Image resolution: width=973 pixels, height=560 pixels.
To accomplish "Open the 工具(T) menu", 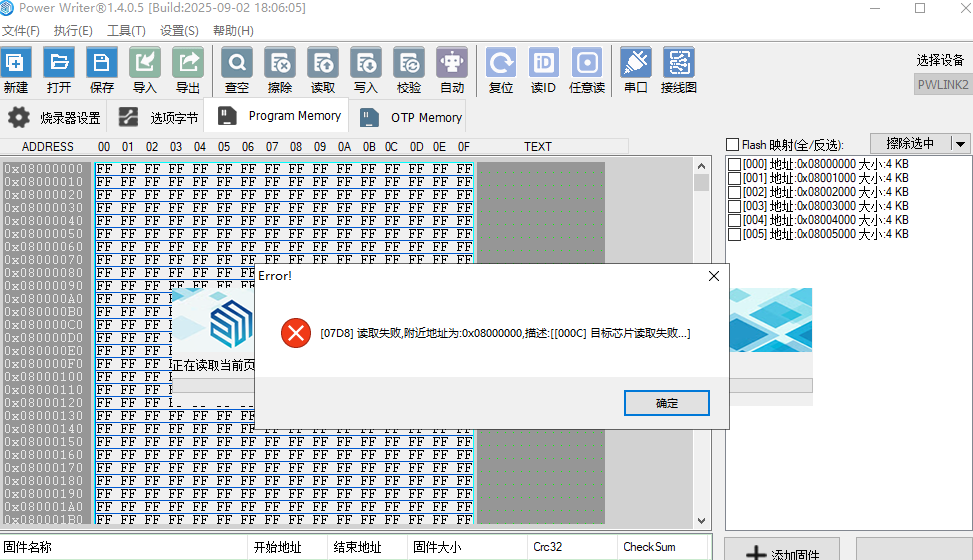I will point(126,31).
